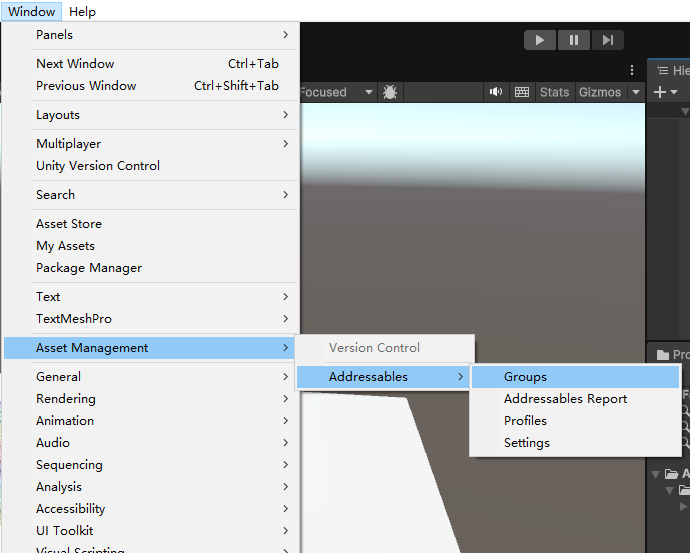Mute audio with the speaker icon
The width and height of the screenshot is (690, 553).
496,92
